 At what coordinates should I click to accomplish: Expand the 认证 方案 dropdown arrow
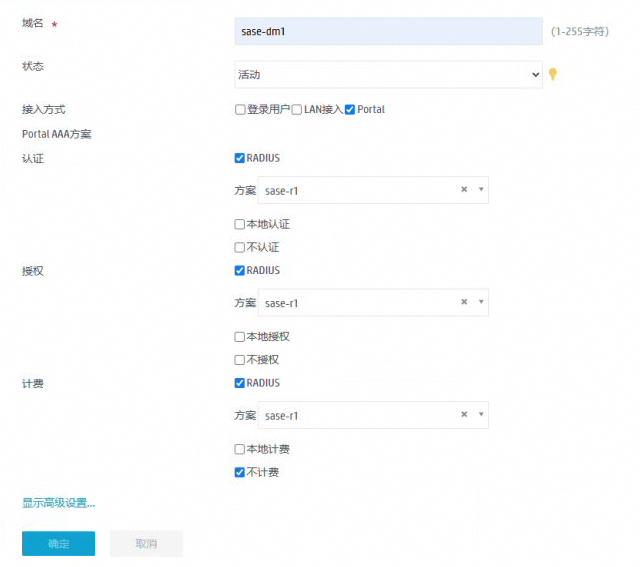coord(481,189)
